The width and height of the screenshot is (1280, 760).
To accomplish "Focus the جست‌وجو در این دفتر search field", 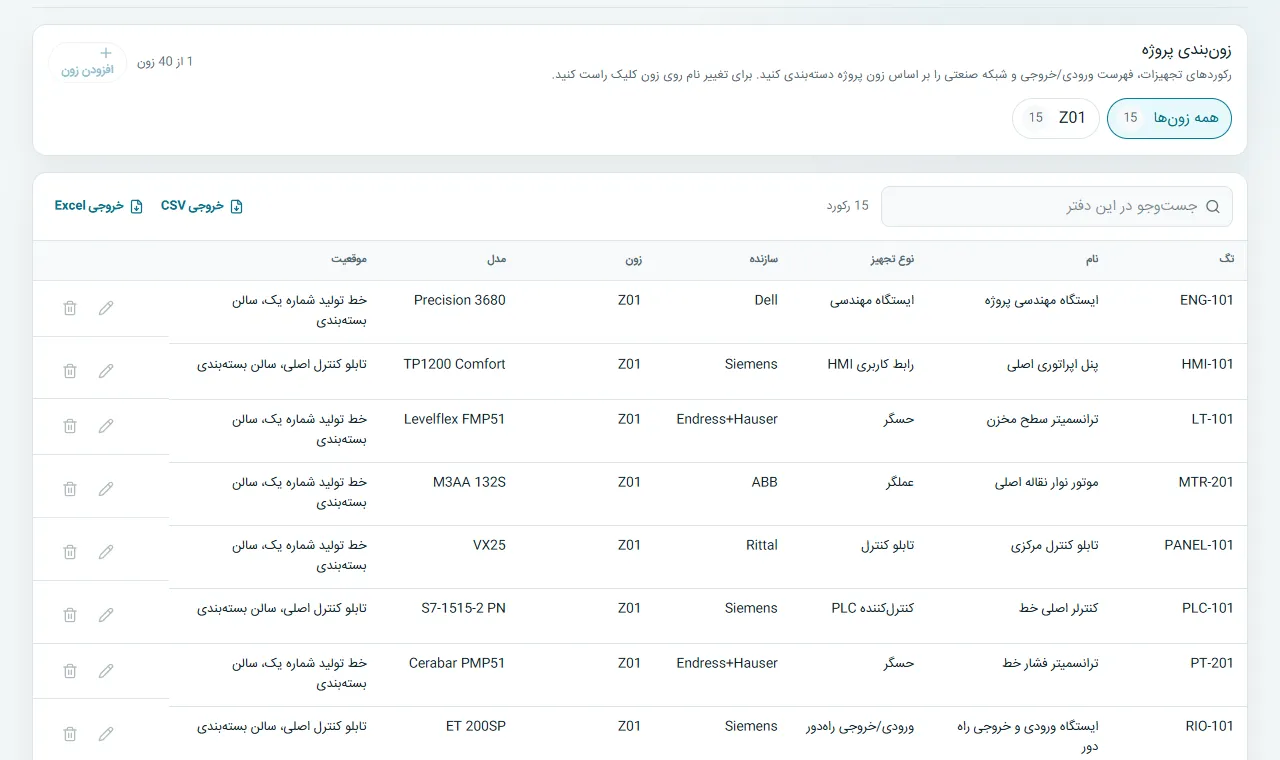I will click(x=1056, y=206).
